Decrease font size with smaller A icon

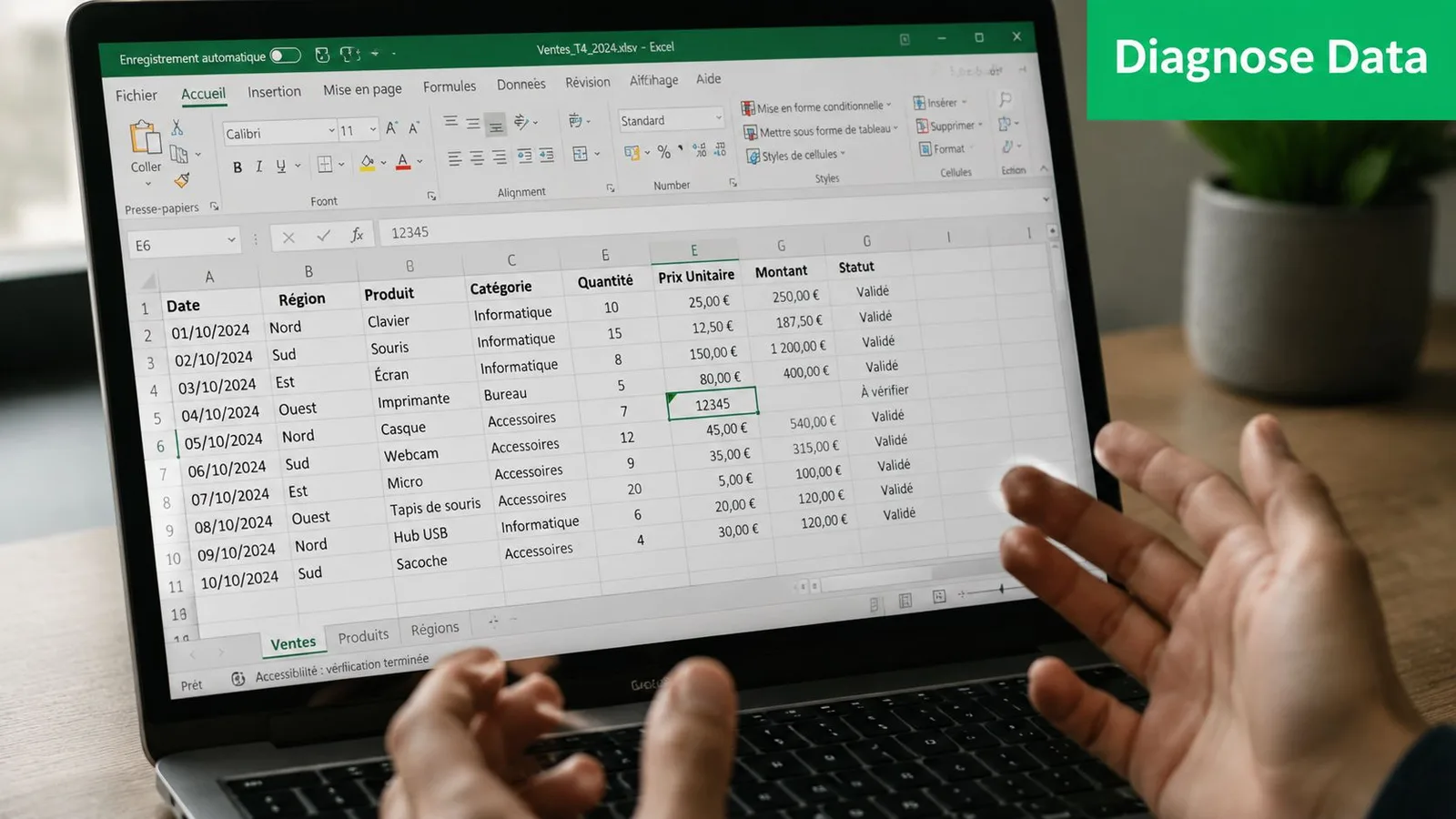pos(413,128)
